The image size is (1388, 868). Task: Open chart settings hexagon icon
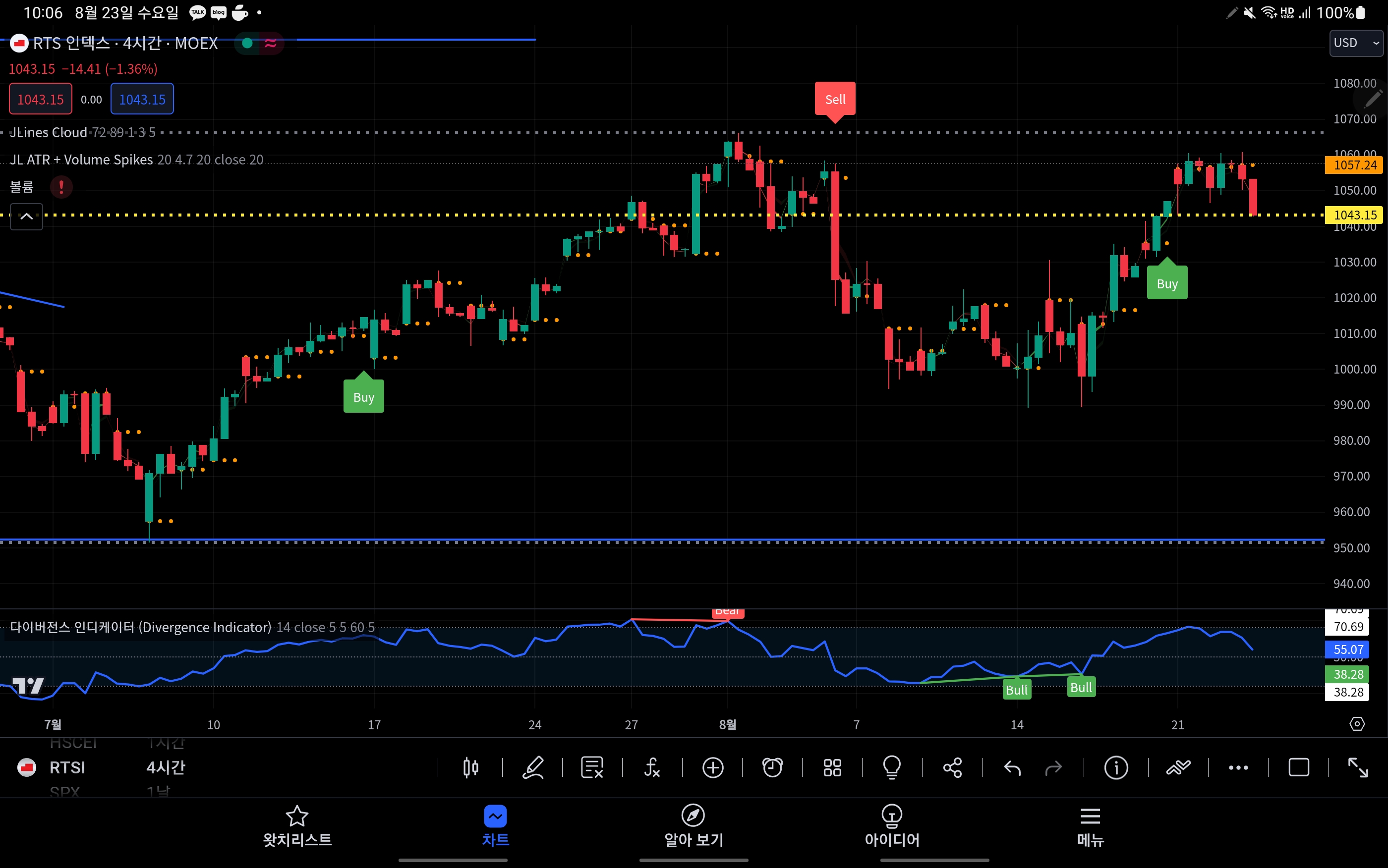1357,724
